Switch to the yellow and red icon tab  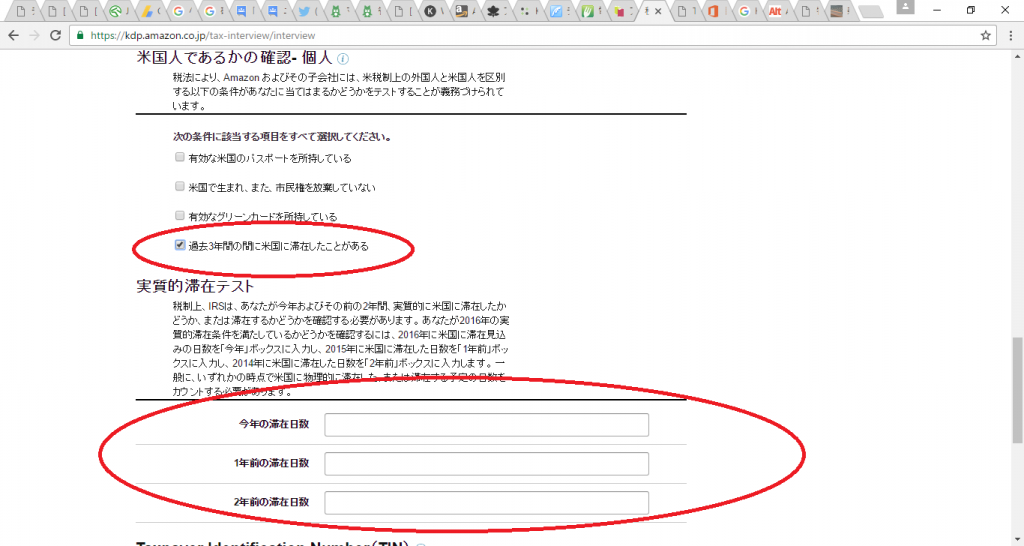click(x=623, y=11)
